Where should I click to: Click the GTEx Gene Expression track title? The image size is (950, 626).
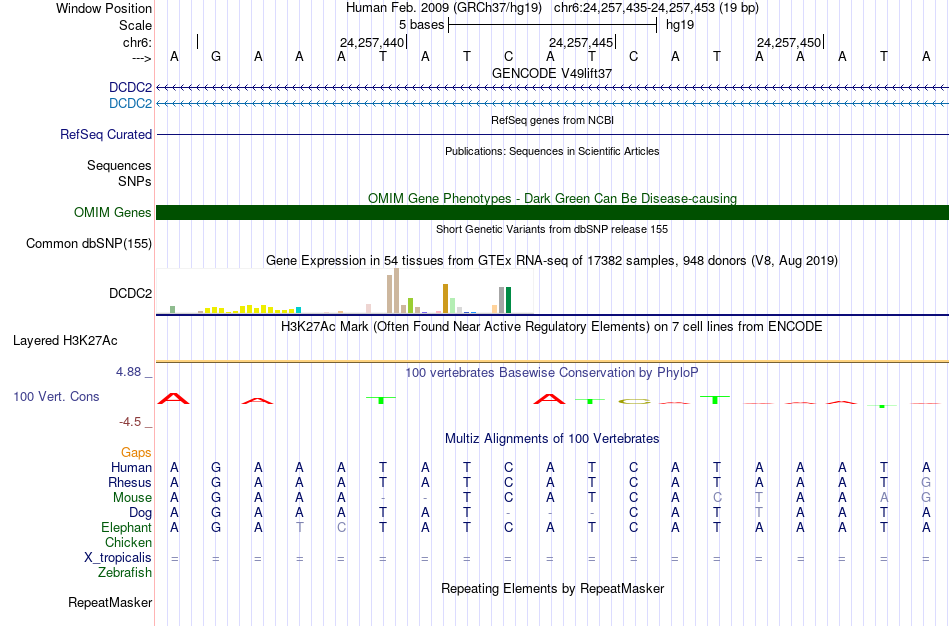coord(552,261)
